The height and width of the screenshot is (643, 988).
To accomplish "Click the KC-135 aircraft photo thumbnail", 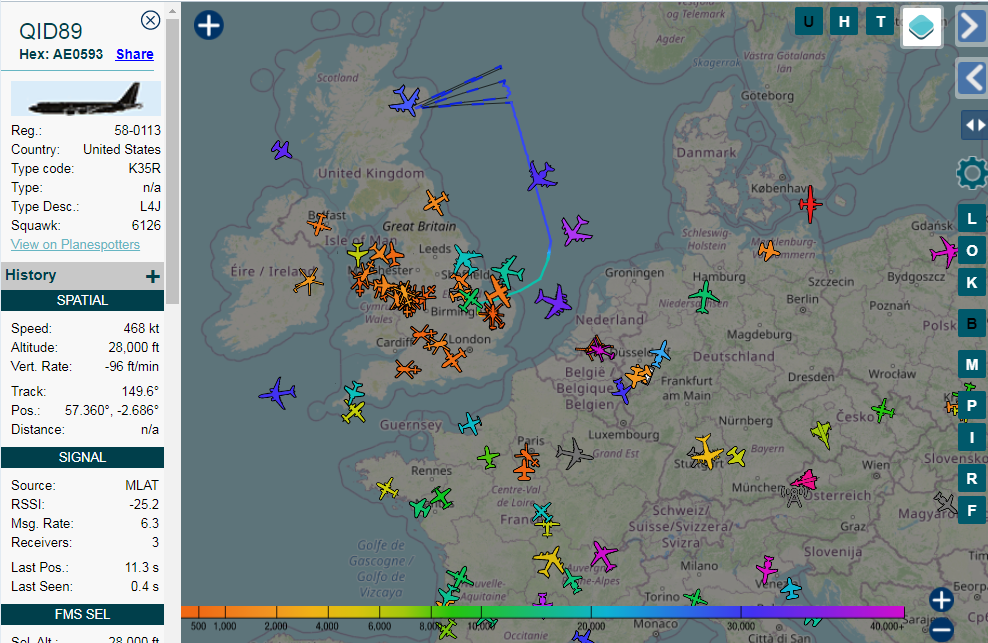I will [86, 98].
